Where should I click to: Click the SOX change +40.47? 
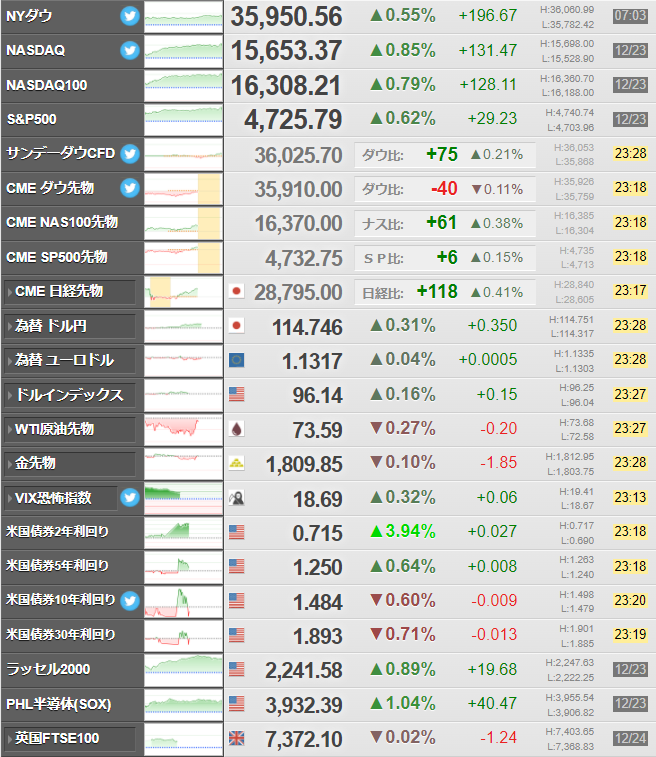click(492, 703)
